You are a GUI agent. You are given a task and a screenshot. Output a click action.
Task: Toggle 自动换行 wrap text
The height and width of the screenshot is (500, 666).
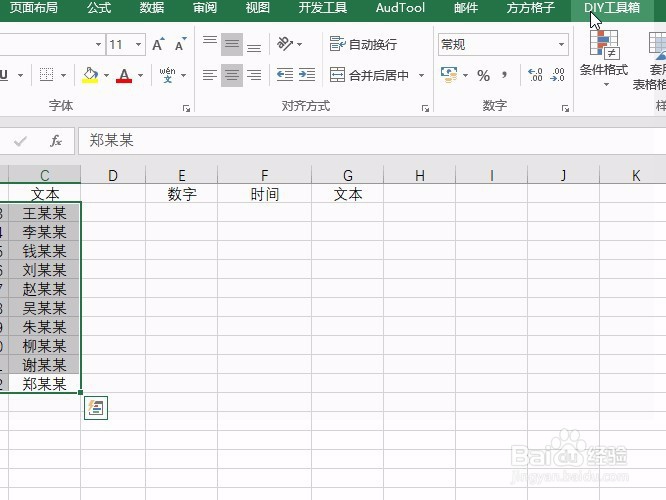tap(363, 44)
